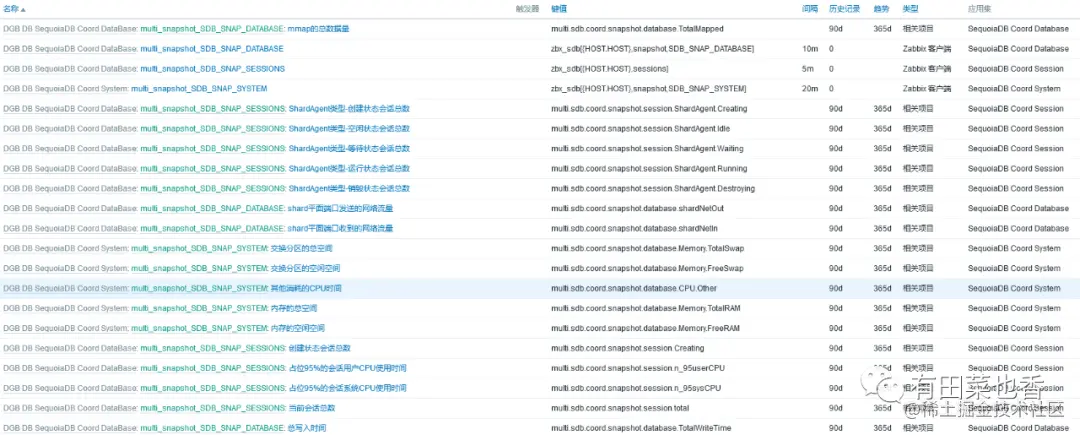Screen dimensions: 1080x435
Task: Open green master item link in 其他消耗的CPU时间 row
Action: pyautogui.click(x=199, y=288)
